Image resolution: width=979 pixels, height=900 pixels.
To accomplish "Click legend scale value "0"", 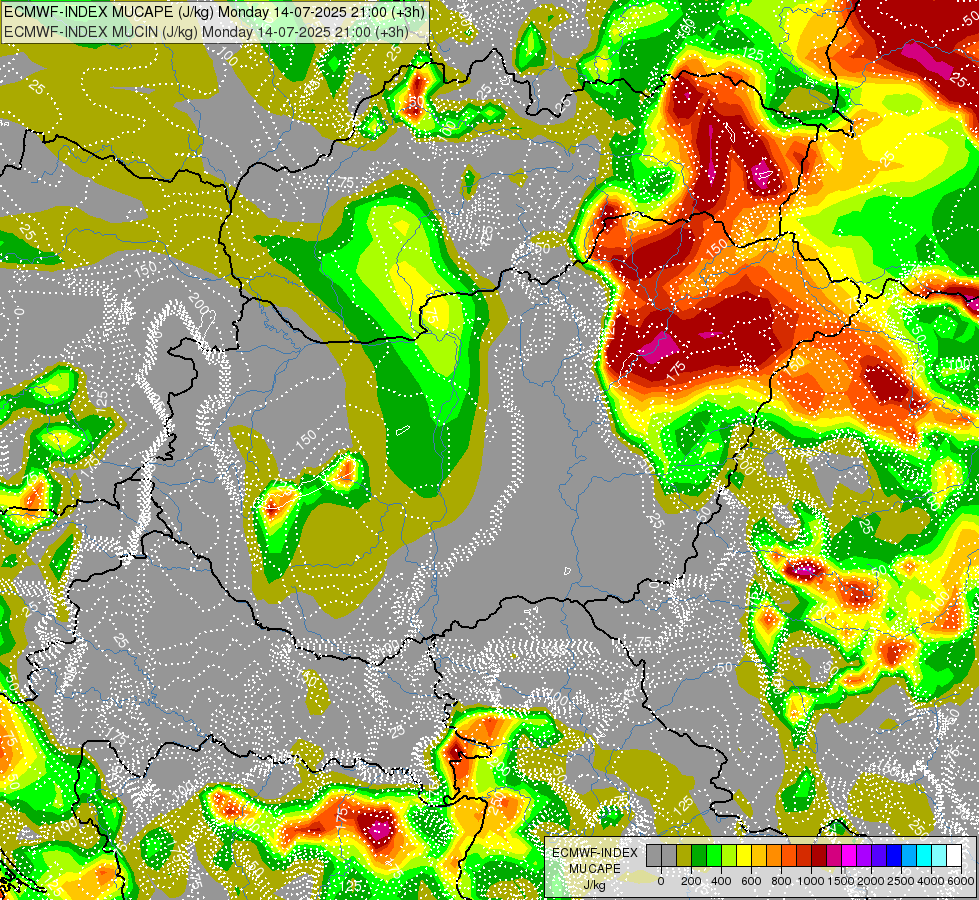I will coord(661,881).
